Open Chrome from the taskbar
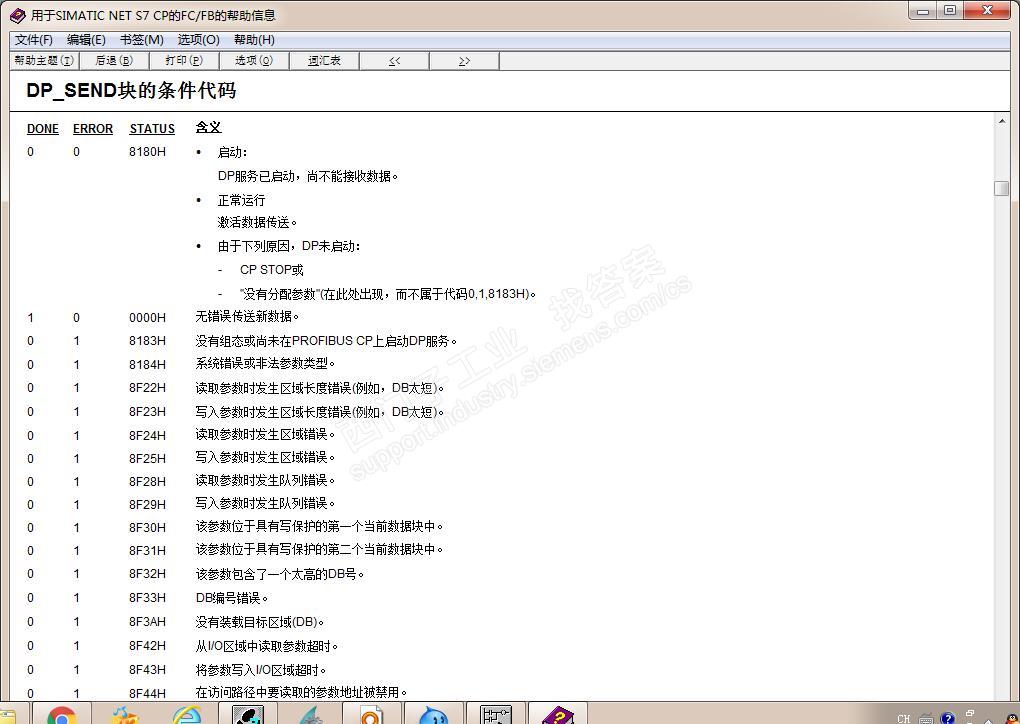The height and width of the screenshot is (724, 1020). pos(62,714)
